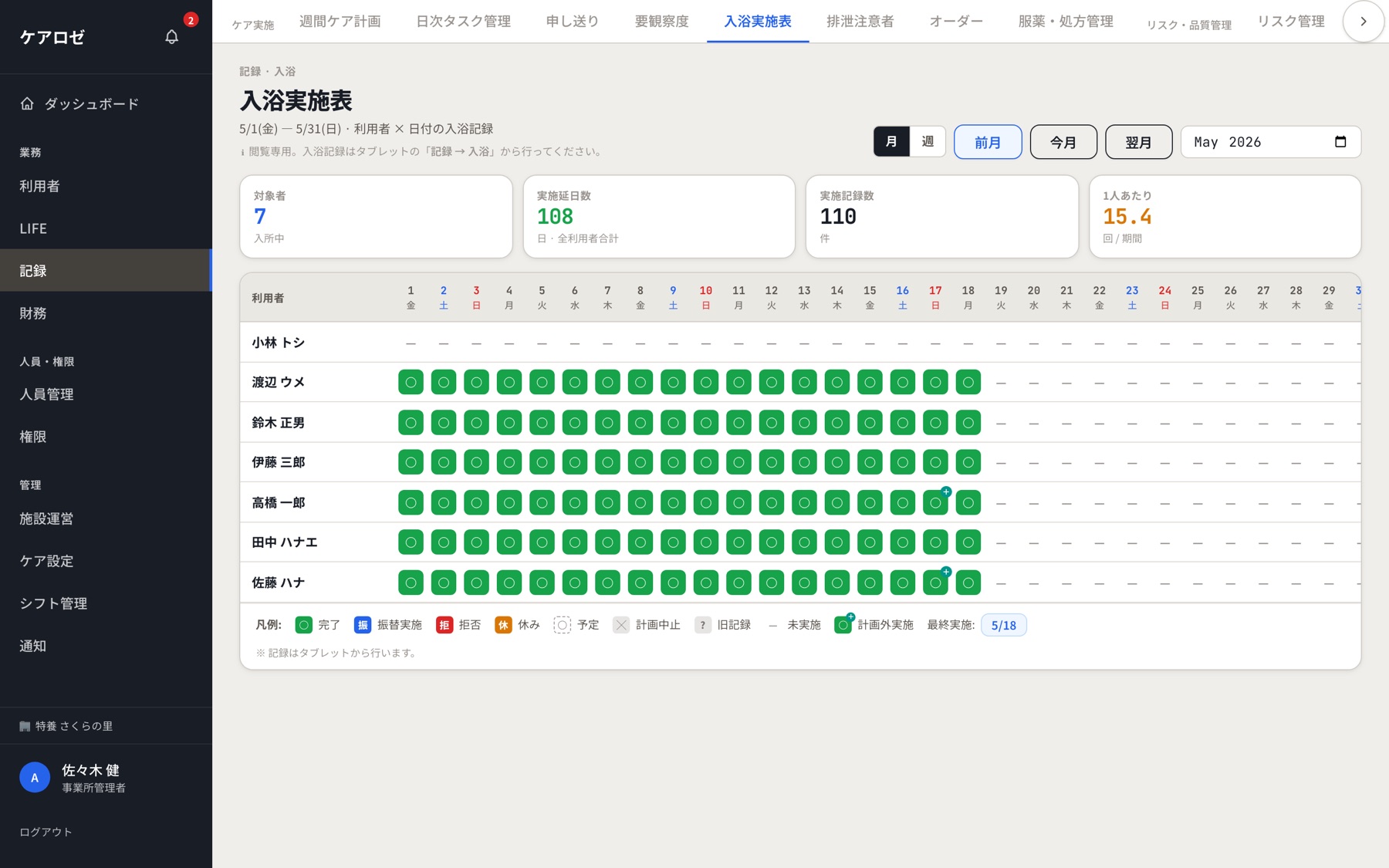The width and height of the screenshot is (1389, 868).
Task: Click the calendar icon in the month field
Action: click(1340, 142)
